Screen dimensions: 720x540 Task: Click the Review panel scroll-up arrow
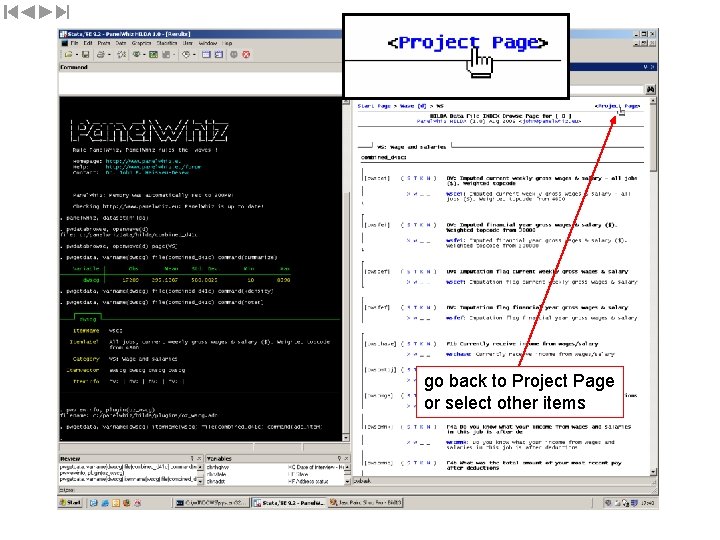200,467
